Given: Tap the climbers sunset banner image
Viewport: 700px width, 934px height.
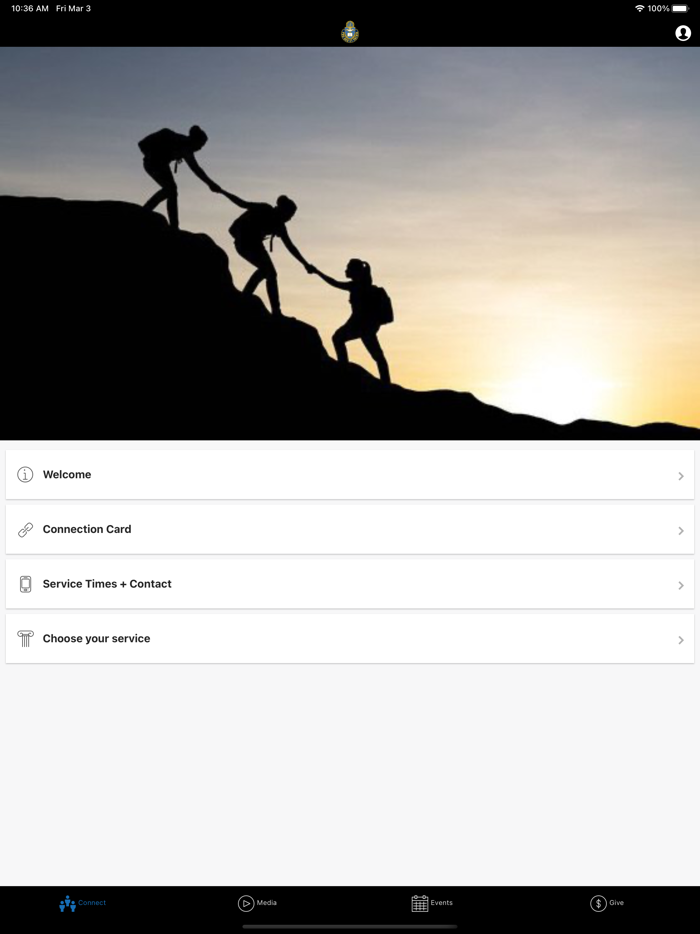Looking at the screenshot, I should [x=350, y=243].
